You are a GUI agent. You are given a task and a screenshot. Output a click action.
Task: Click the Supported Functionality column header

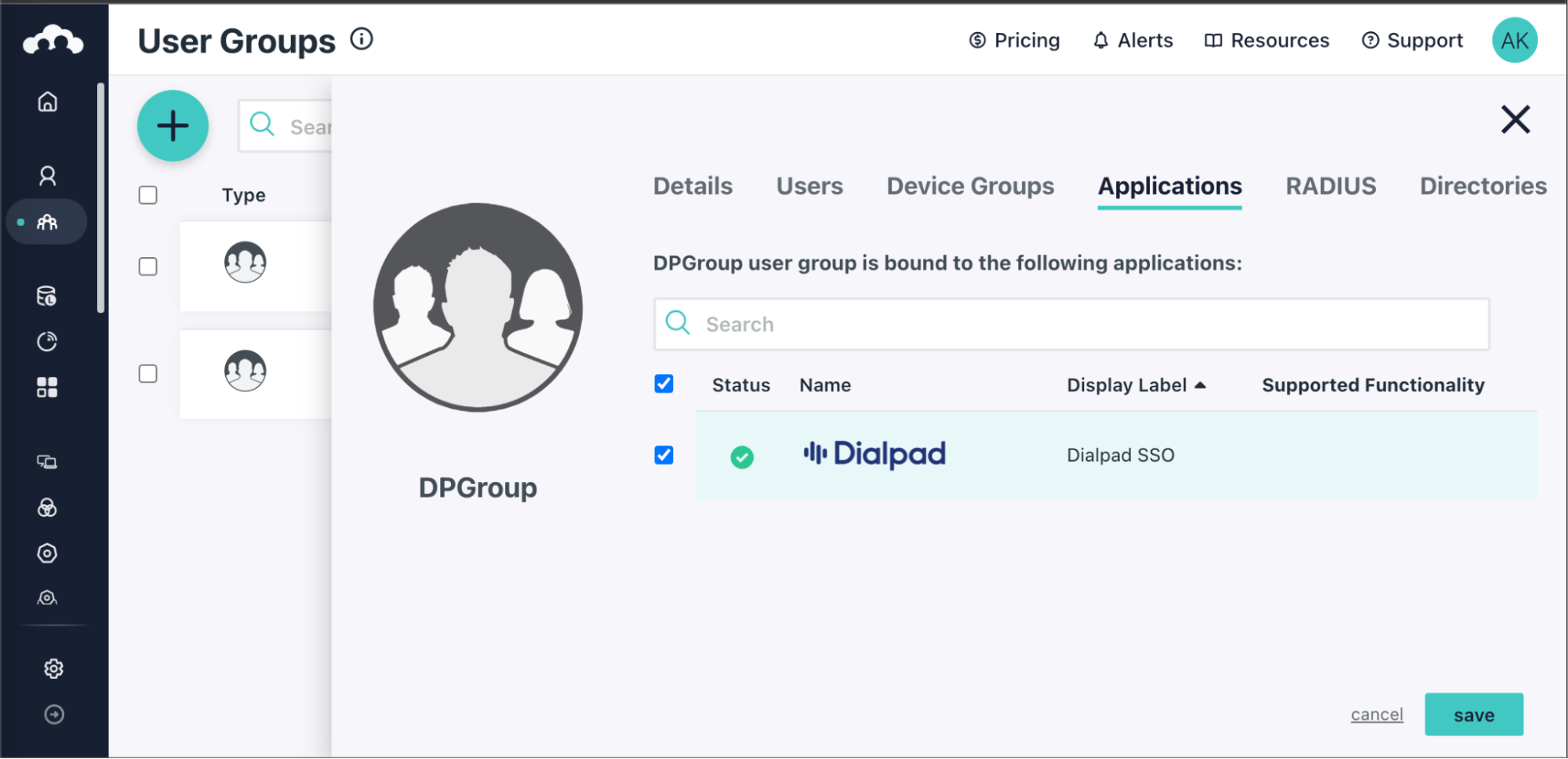tap(1373, 385)
